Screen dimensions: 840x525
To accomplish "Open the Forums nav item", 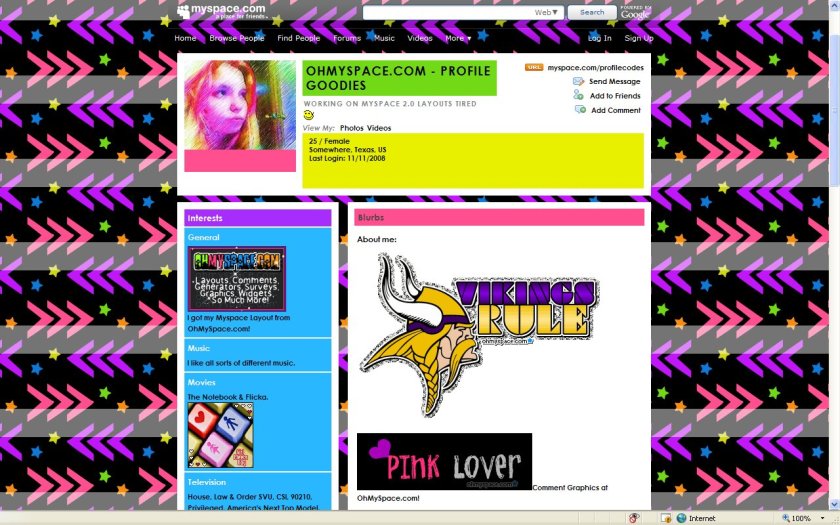I will [347, 38].
